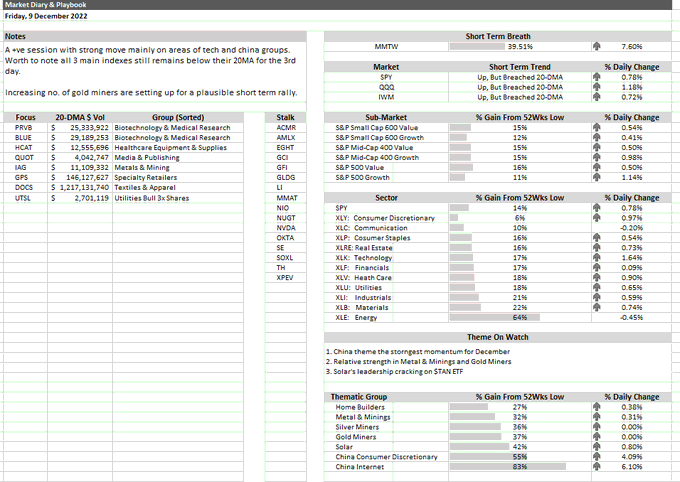Image resolution: width=680 pixels, height=482 pixels.
Task: Click the China theme momentum note line
Action: point(418,351)
